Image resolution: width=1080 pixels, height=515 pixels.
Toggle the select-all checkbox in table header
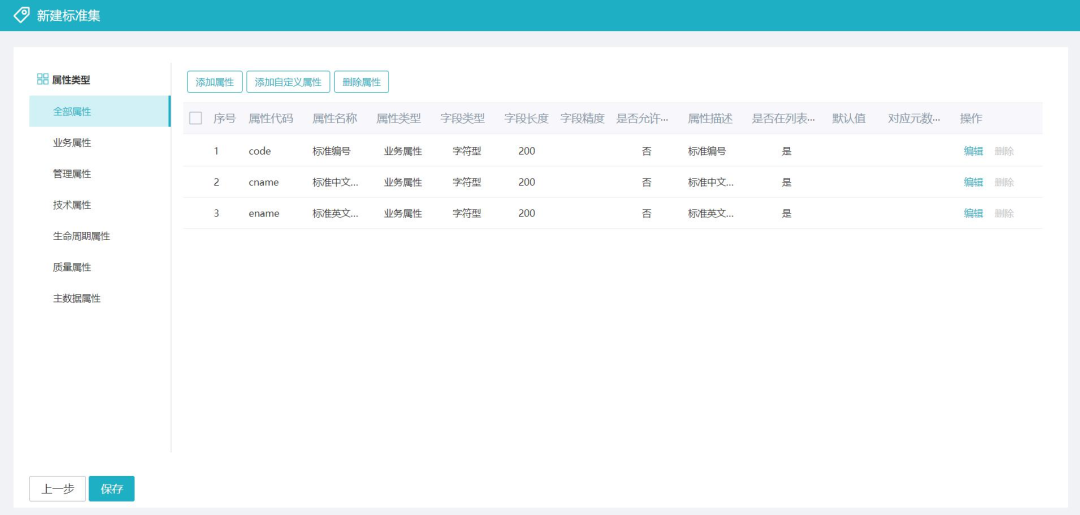pos(196,118)
